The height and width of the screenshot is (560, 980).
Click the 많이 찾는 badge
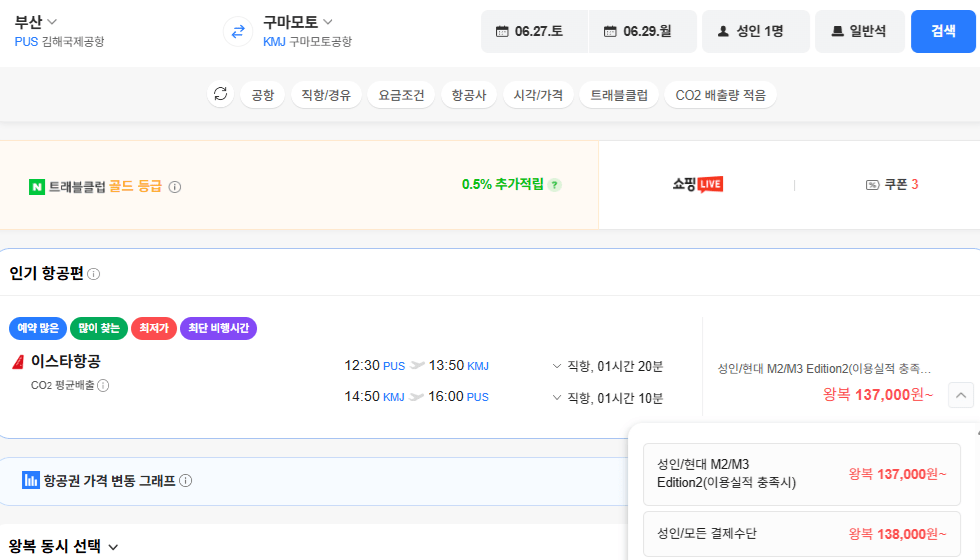tap(99, 328)
